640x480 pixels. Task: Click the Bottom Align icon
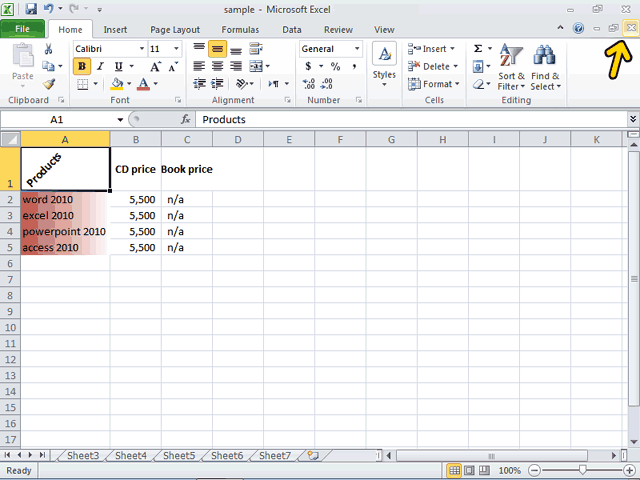236,49
